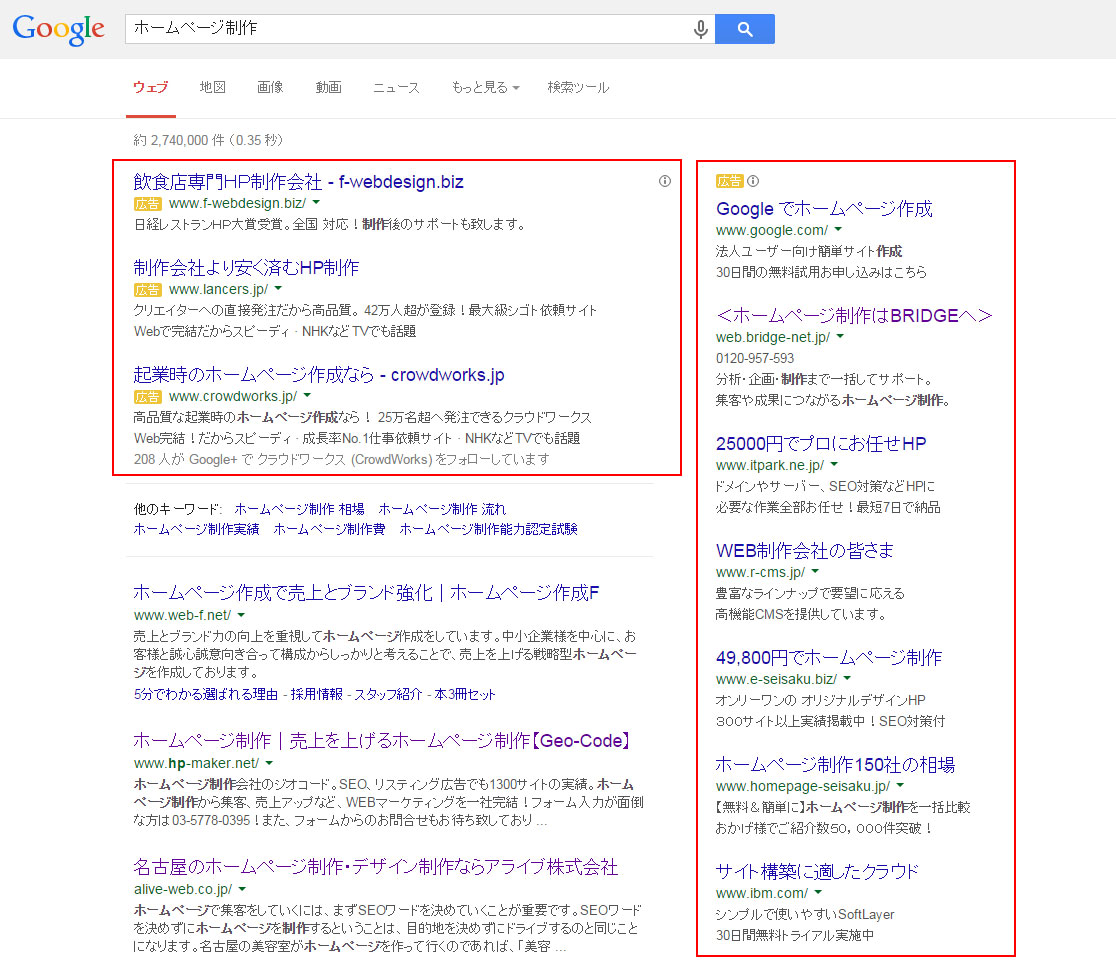Select the ウェブ tab
The width and height of the screenshot is (1116, 966).
151,88
